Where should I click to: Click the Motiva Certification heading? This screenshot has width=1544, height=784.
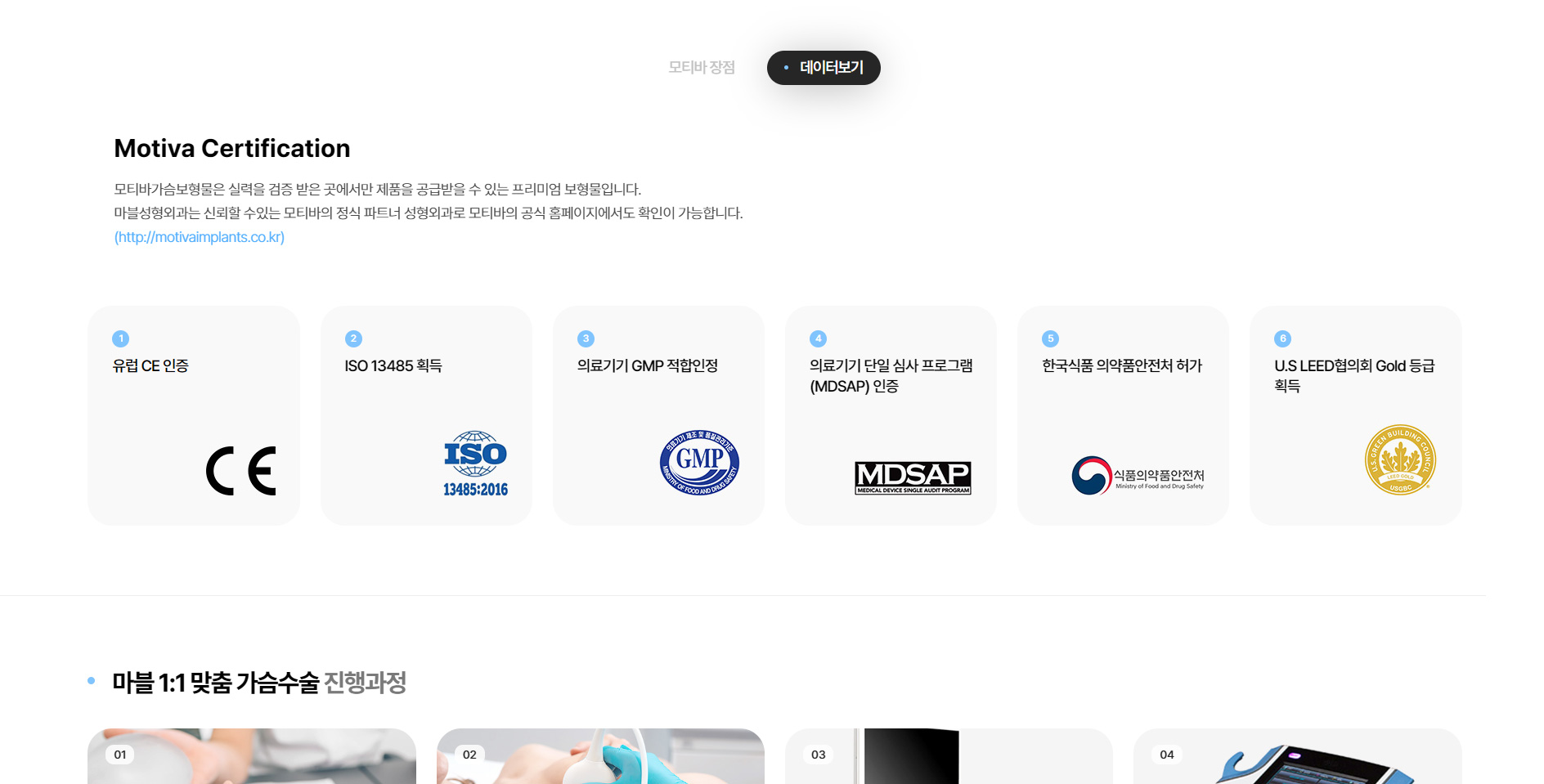(232, 148)
